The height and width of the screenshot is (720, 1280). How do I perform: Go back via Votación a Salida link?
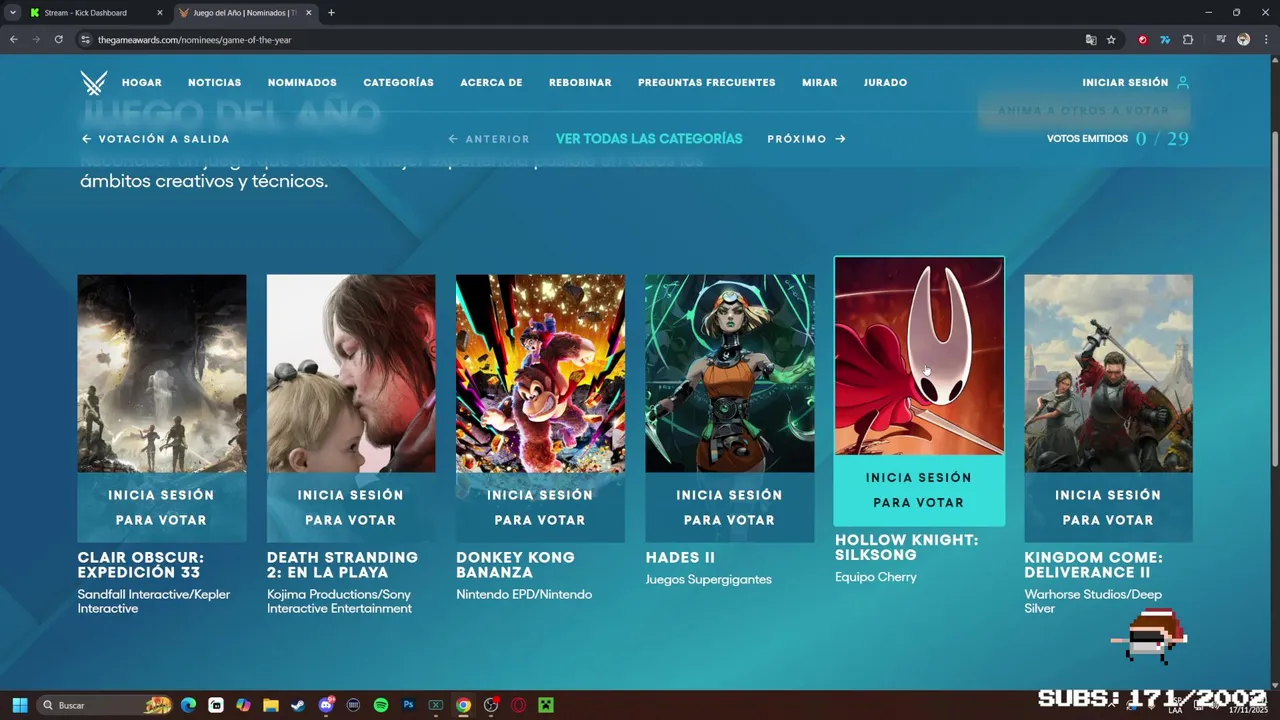click(156, 139)
